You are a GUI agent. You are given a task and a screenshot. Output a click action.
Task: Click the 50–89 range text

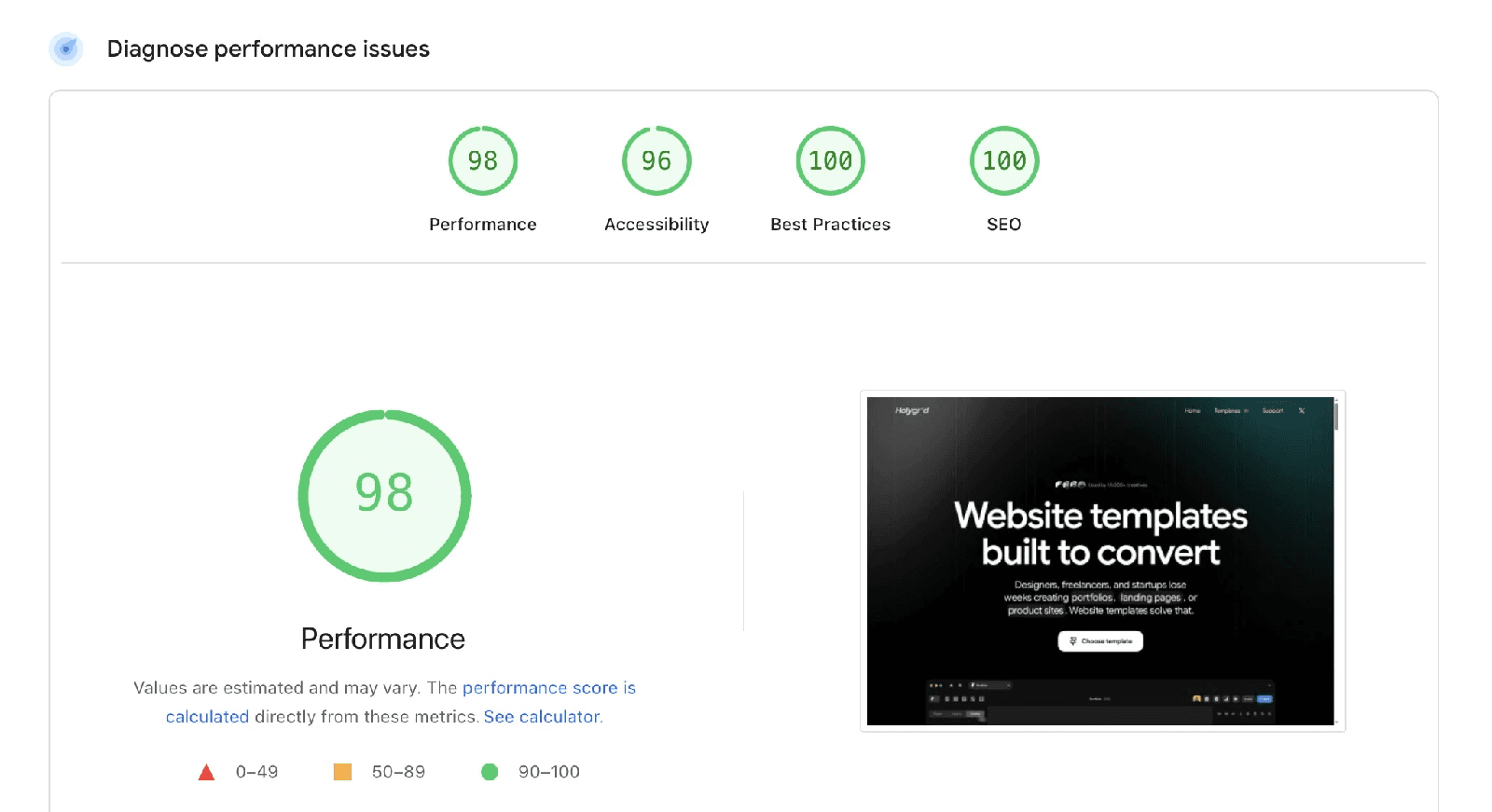[398, 772]
